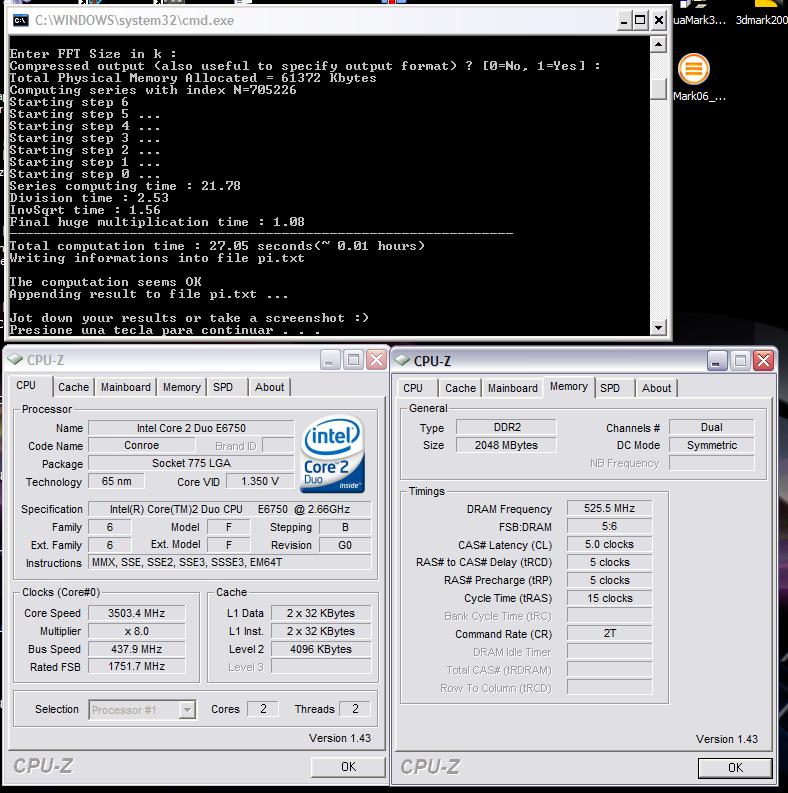Click the memory Type value DDR2

pos(506,427)
